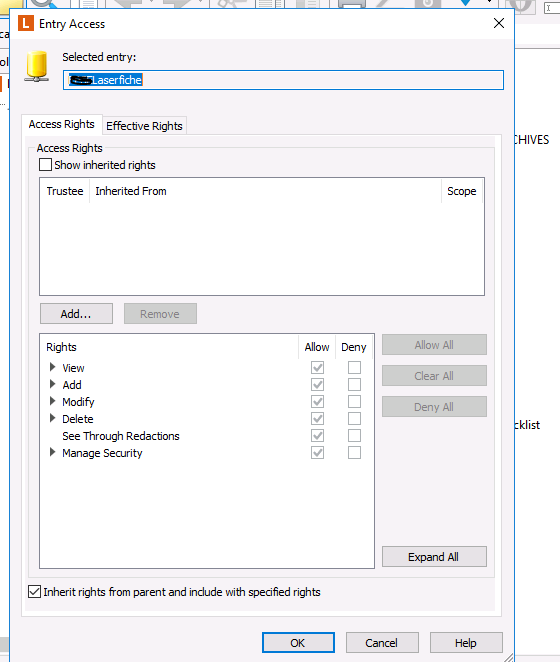The width and height of the screenshot is (560, 662).
Task: Enable Show inherited rights checkbox
Action: tap(45, 165)
